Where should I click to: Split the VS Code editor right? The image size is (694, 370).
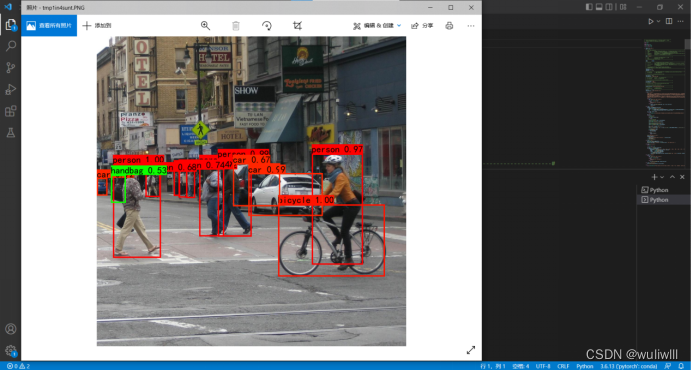(x=669, y=21)
